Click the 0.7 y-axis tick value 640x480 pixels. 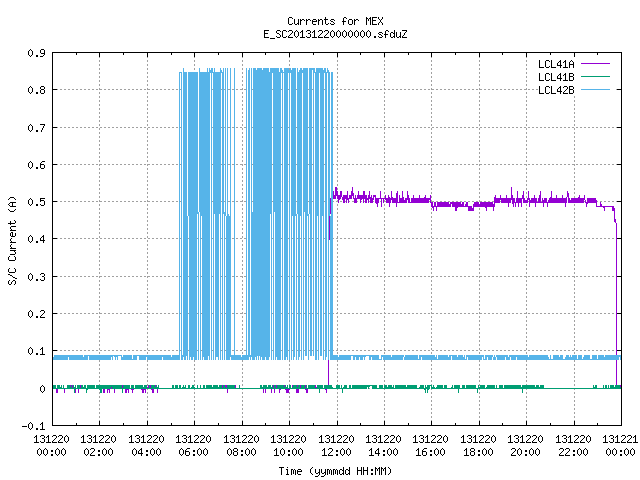[x=36, y=128]
